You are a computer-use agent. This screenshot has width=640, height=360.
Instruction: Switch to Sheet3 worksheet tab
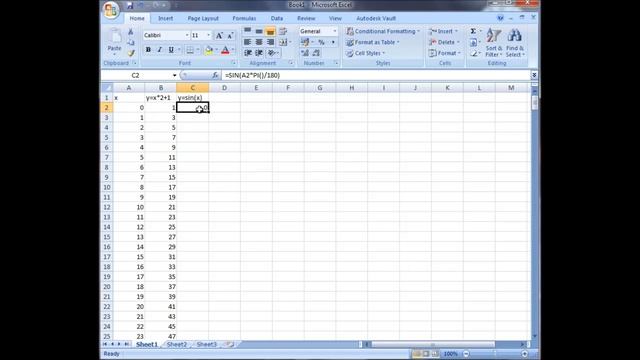click(x=207, y=344)
